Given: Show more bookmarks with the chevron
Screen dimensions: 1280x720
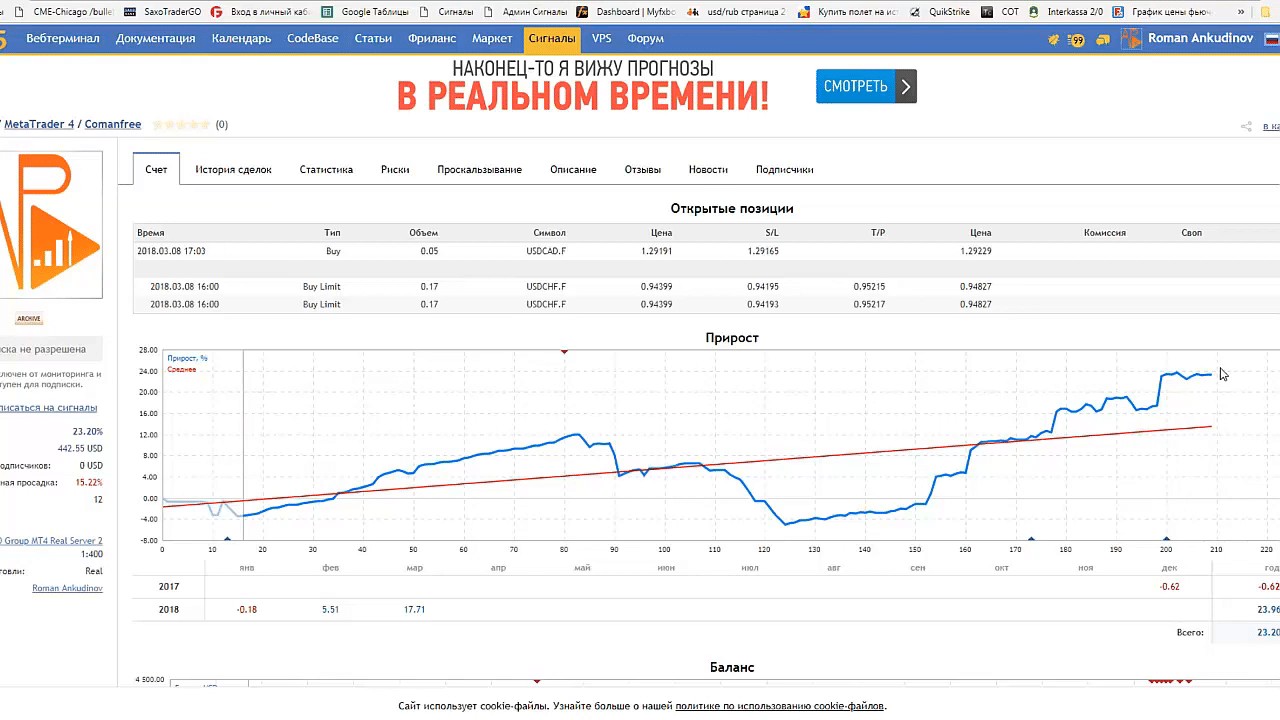Looking at the screenshot, I should click(x=1242, y=12).
